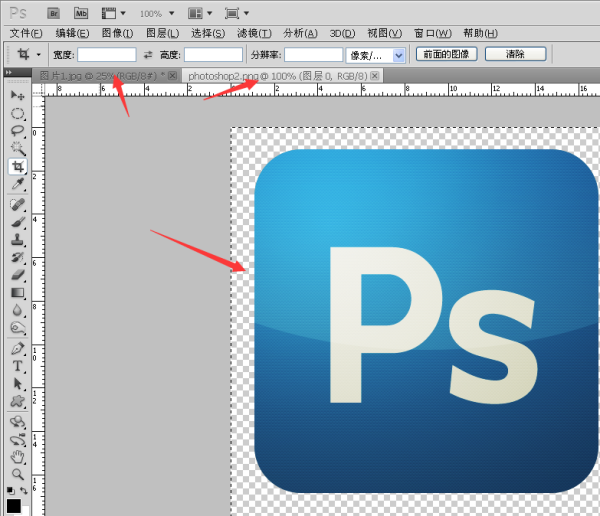Open the Crop tool preset picker arrow

point(38,55)
